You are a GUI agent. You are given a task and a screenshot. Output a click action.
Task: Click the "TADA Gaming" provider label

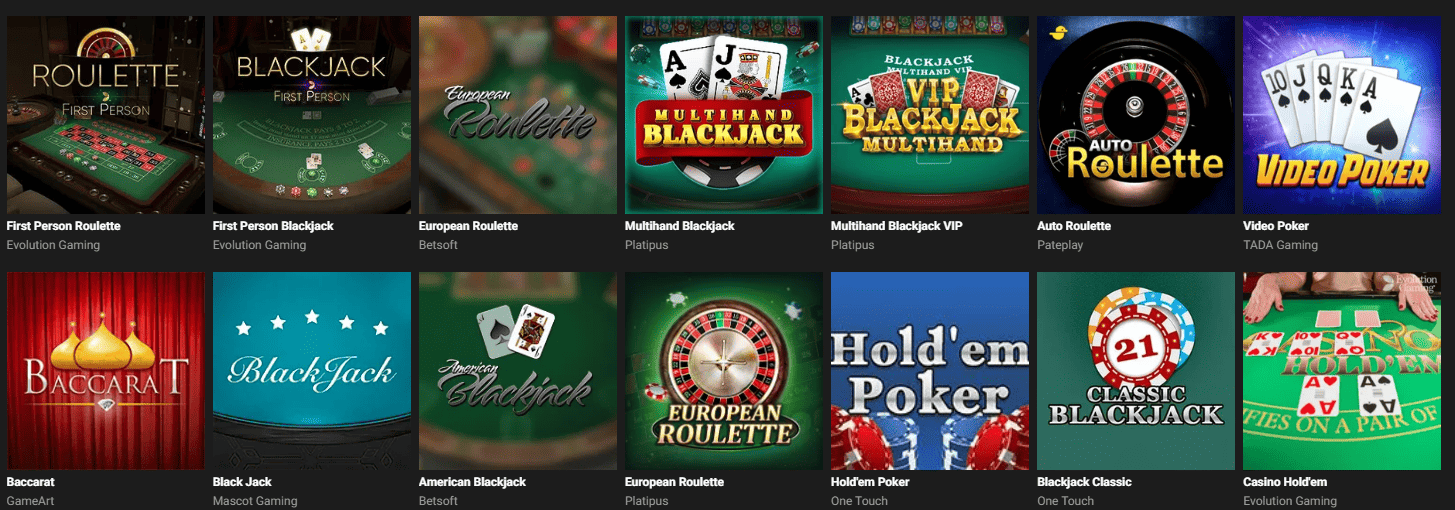tap(1280, 245)
